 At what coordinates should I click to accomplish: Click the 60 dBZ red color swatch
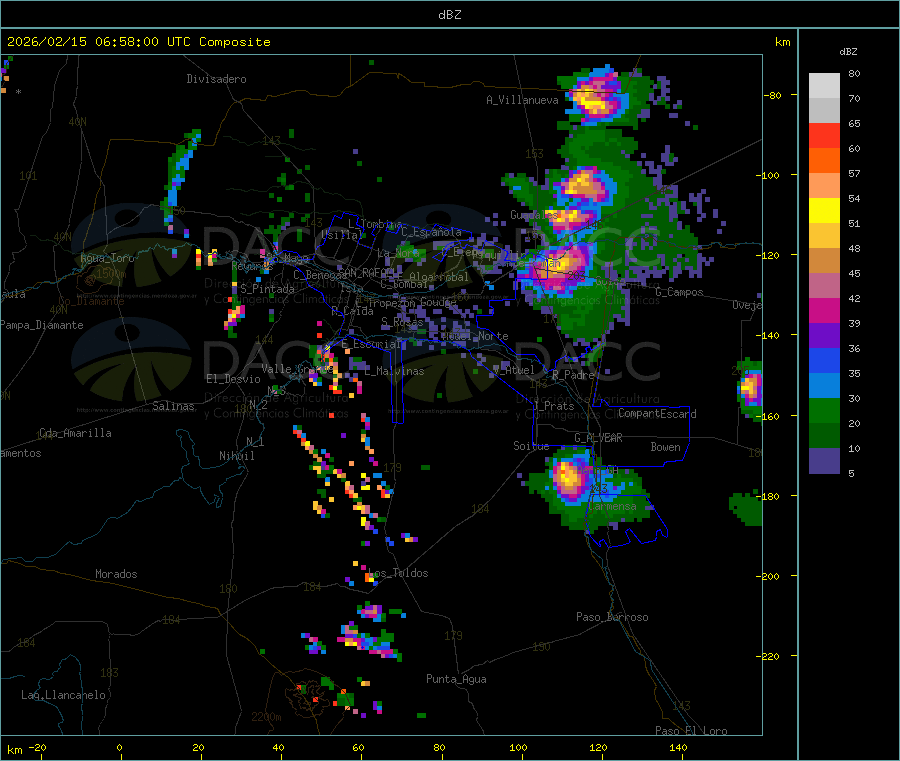point(824,135)
